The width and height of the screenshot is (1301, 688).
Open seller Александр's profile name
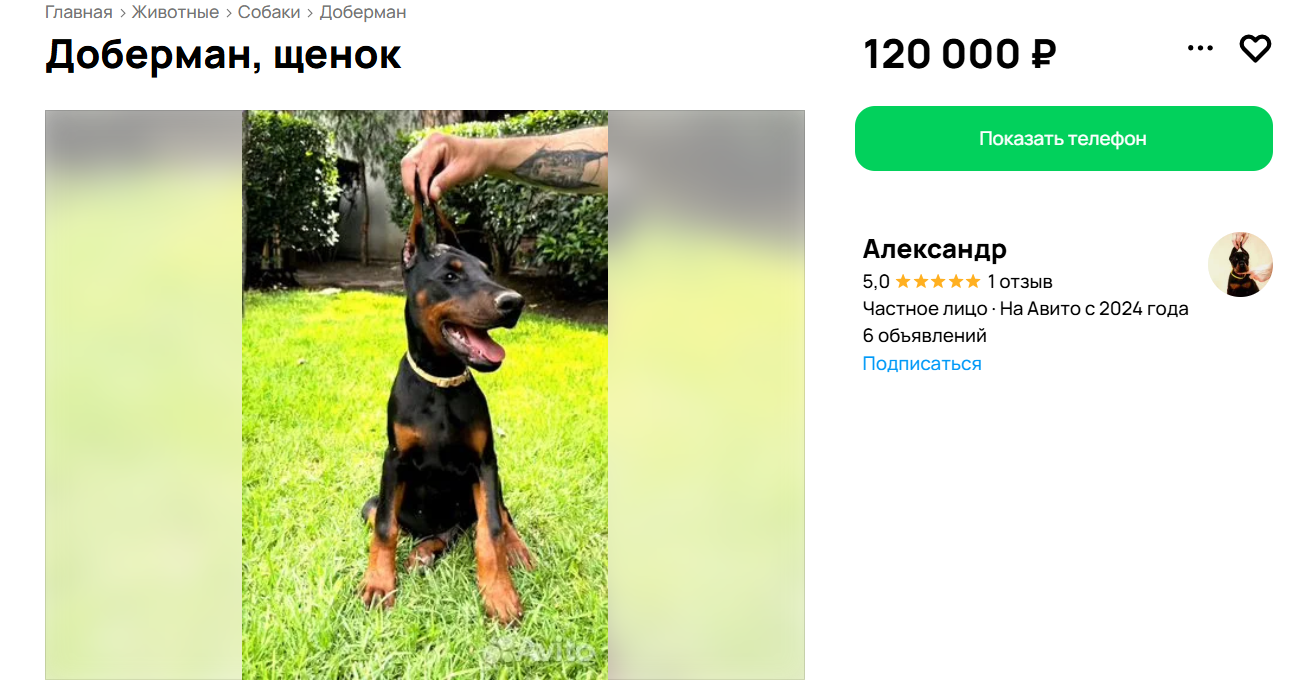(x=935, y=248)
